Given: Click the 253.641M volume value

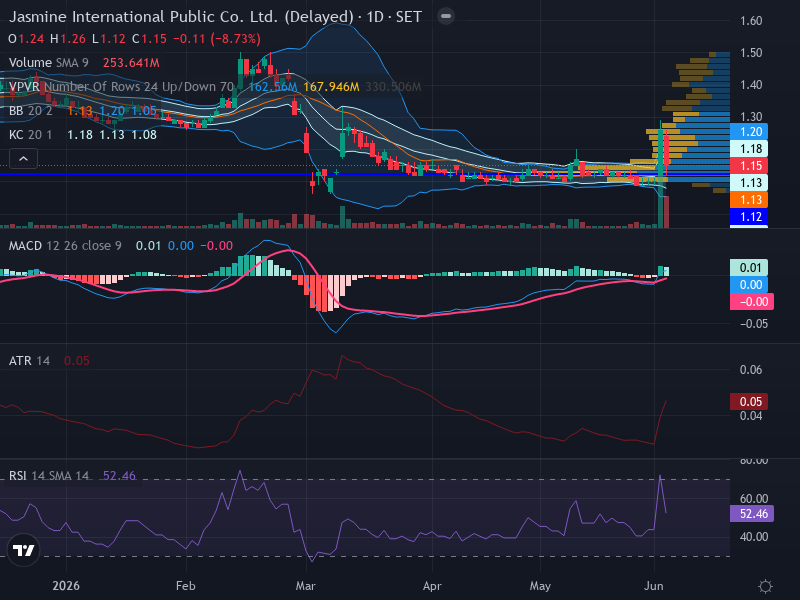Looking at the screenshot, I should tap(131, 63).
